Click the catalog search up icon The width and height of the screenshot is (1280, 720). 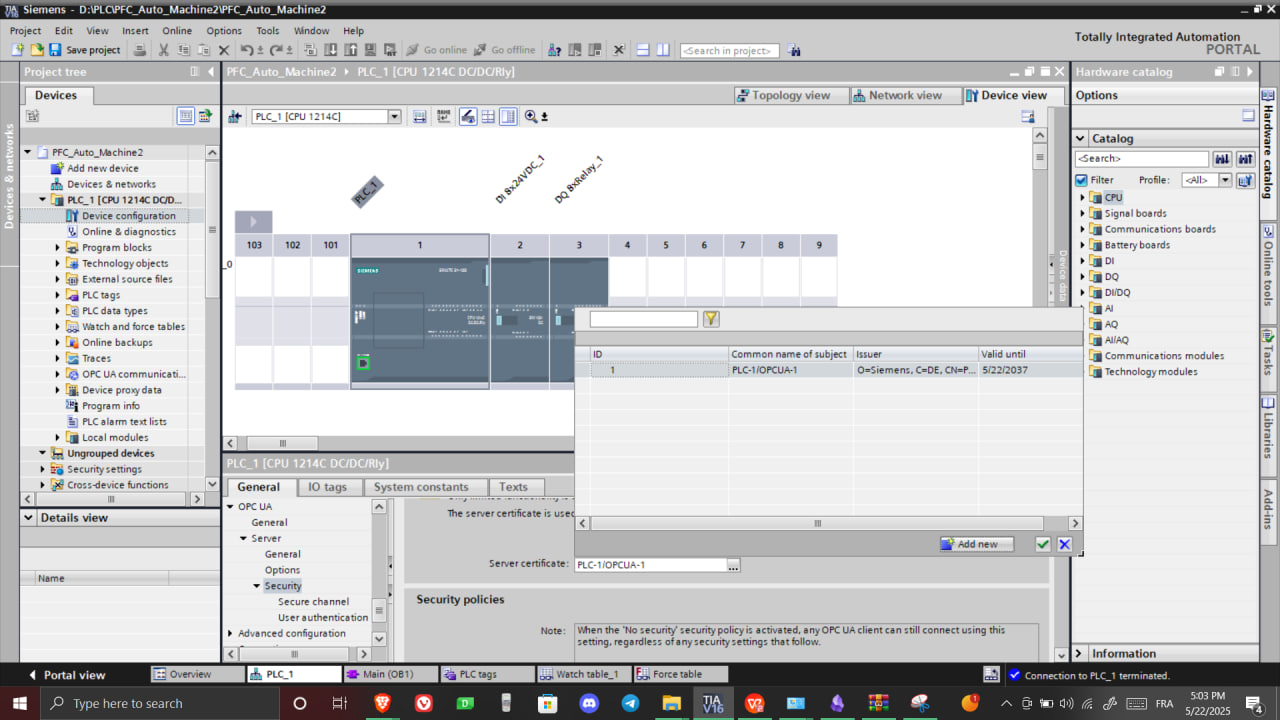pos(1245,159)
